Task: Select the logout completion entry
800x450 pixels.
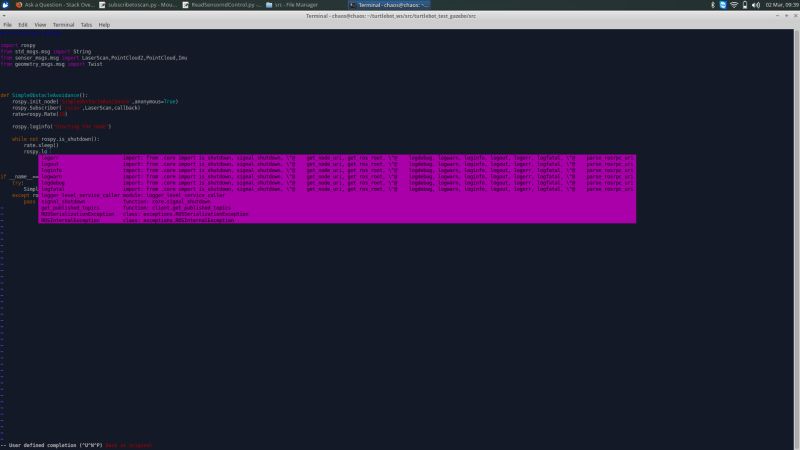Action: [x=337, y=164]
